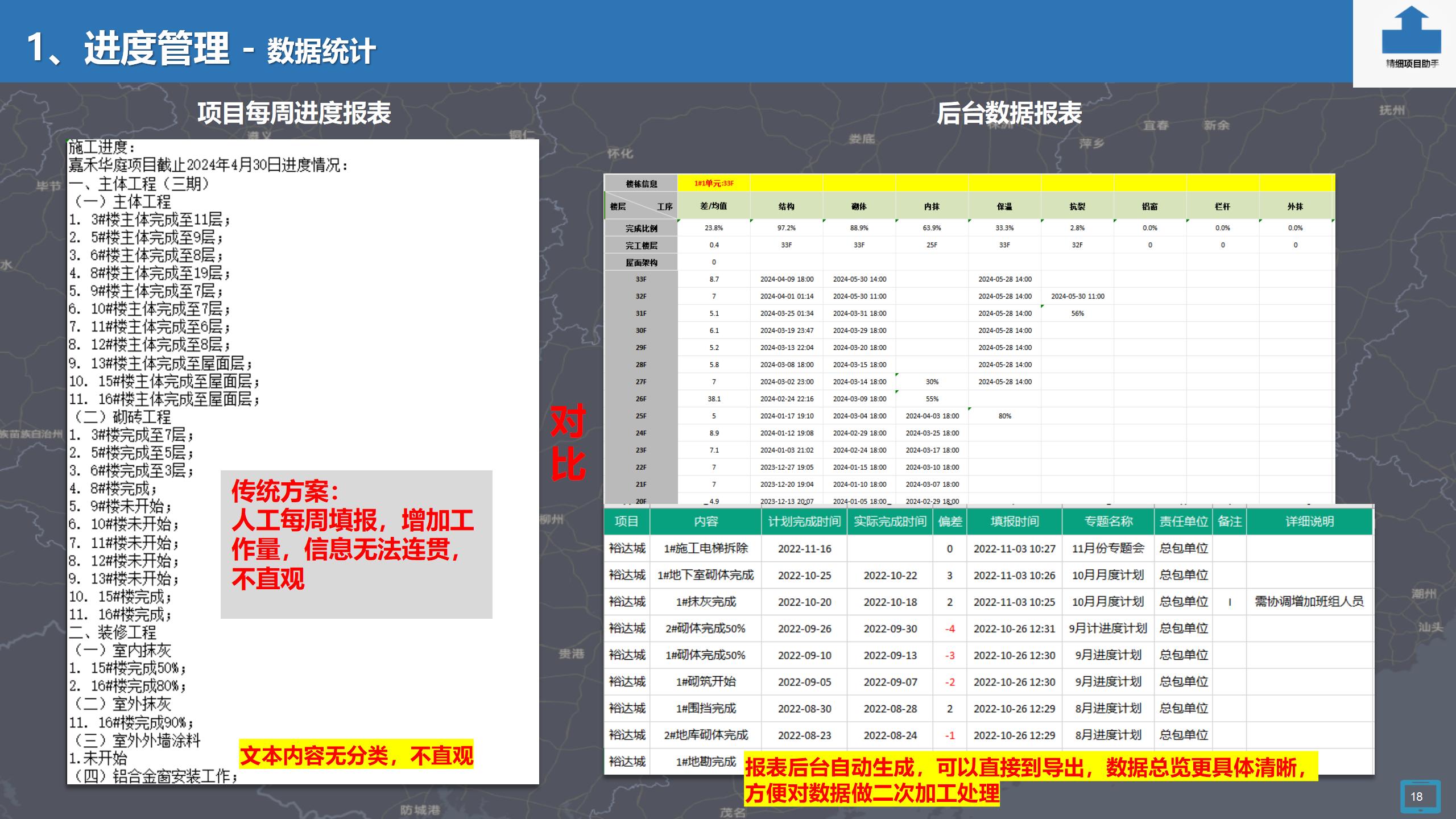The height and width of the screenshot is (819, 1456).
Task: Click the cell 9月计进度计划
Action: 1108,628
